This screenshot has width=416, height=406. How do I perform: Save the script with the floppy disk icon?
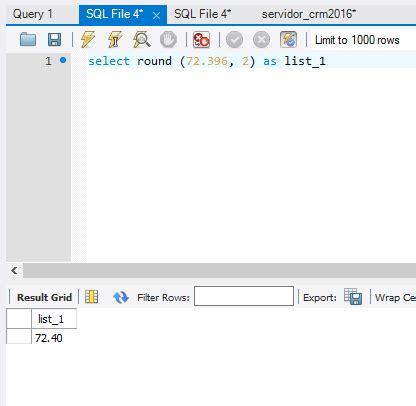(55, 40)
